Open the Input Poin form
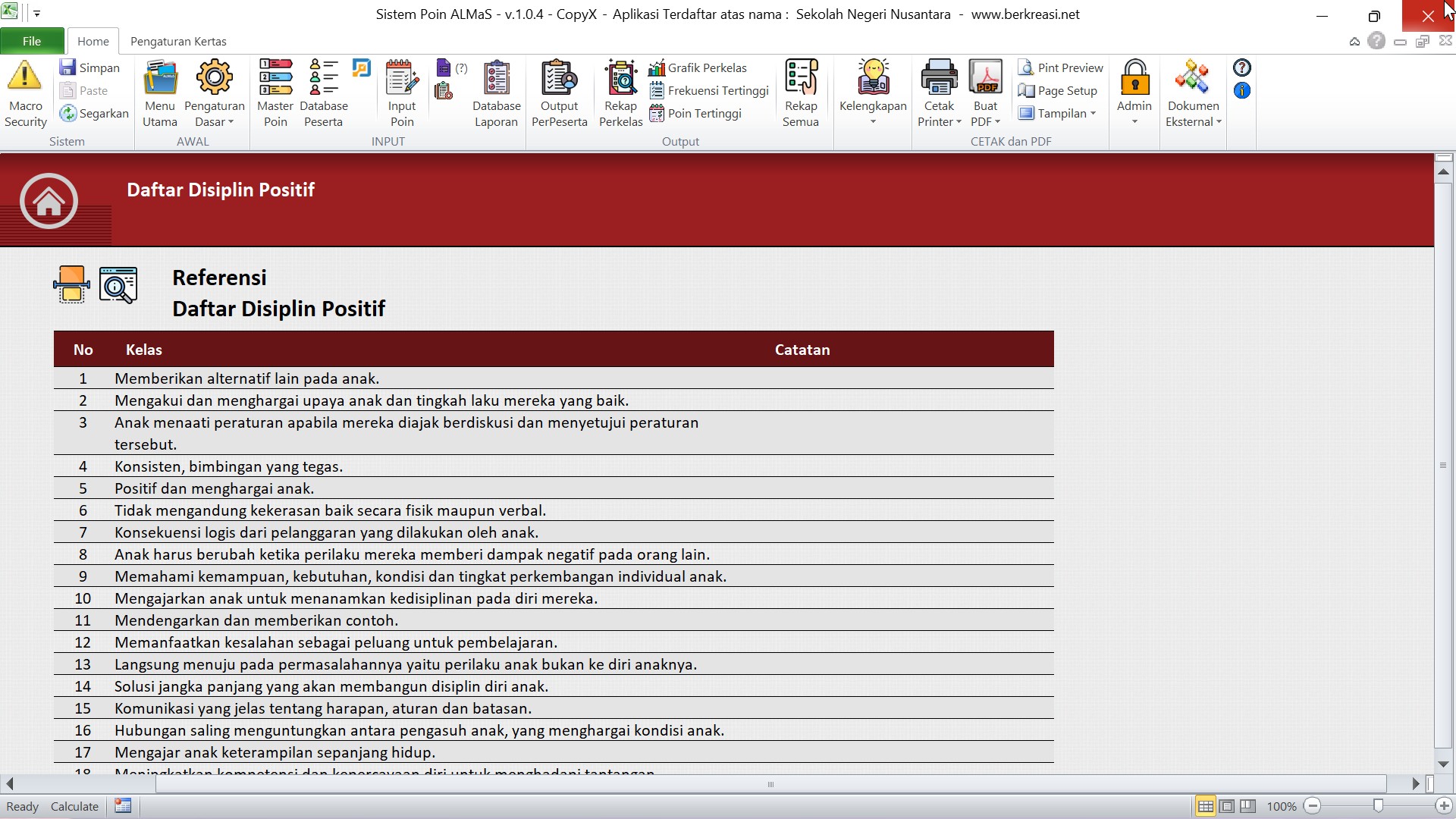 402,93
